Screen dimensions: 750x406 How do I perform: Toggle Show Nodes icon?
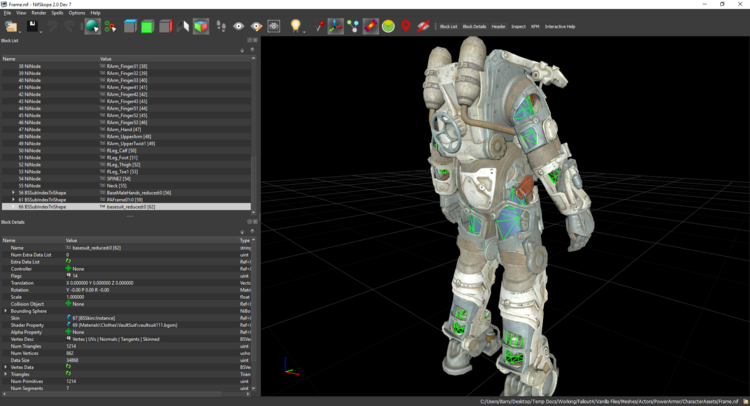tap(353, 26)
